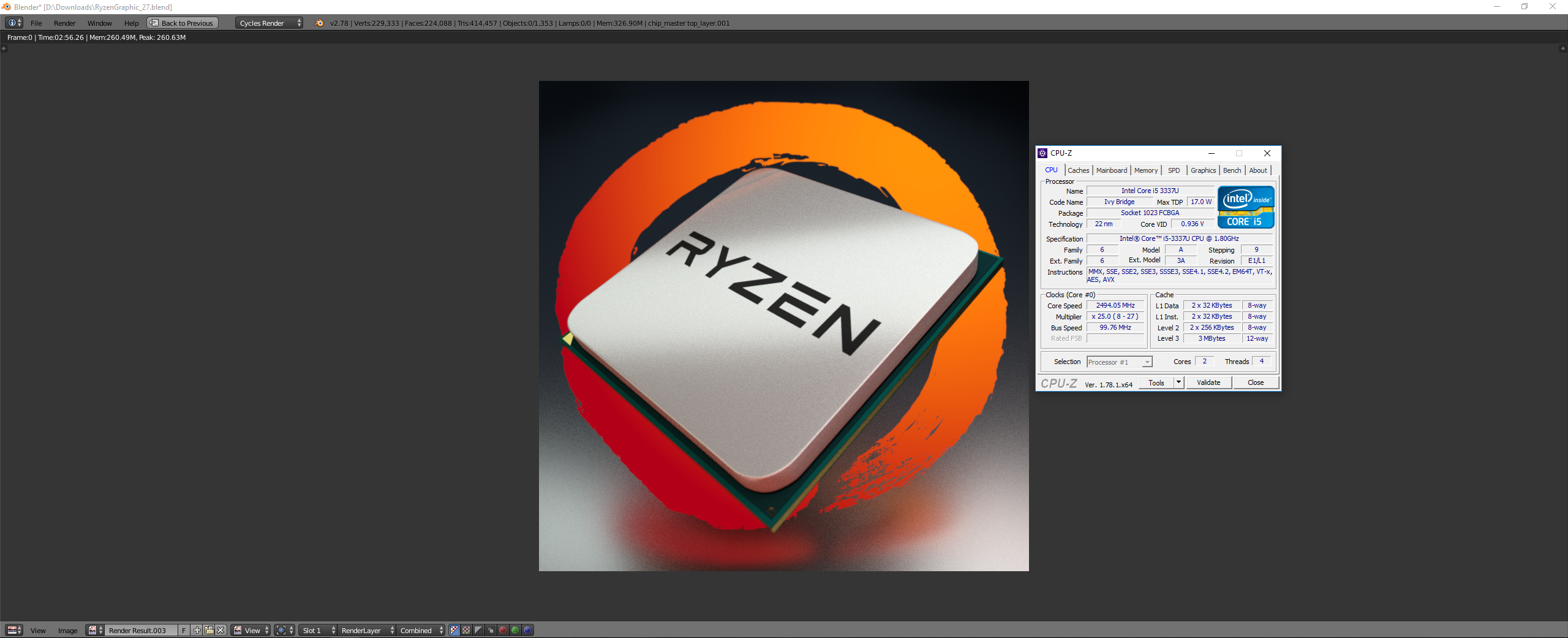Open the Combined pass dropdown

click(x=421, y=630)
